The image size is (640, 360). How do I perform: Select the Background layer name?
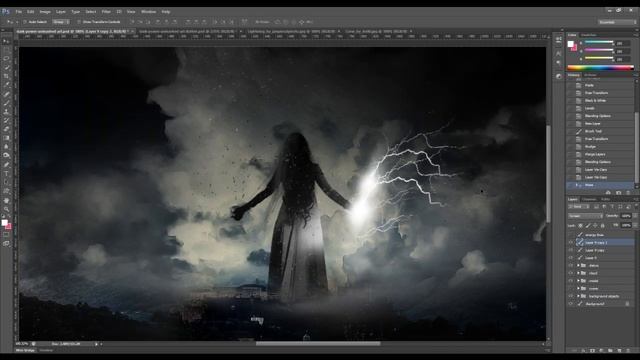tap(595, 304)
